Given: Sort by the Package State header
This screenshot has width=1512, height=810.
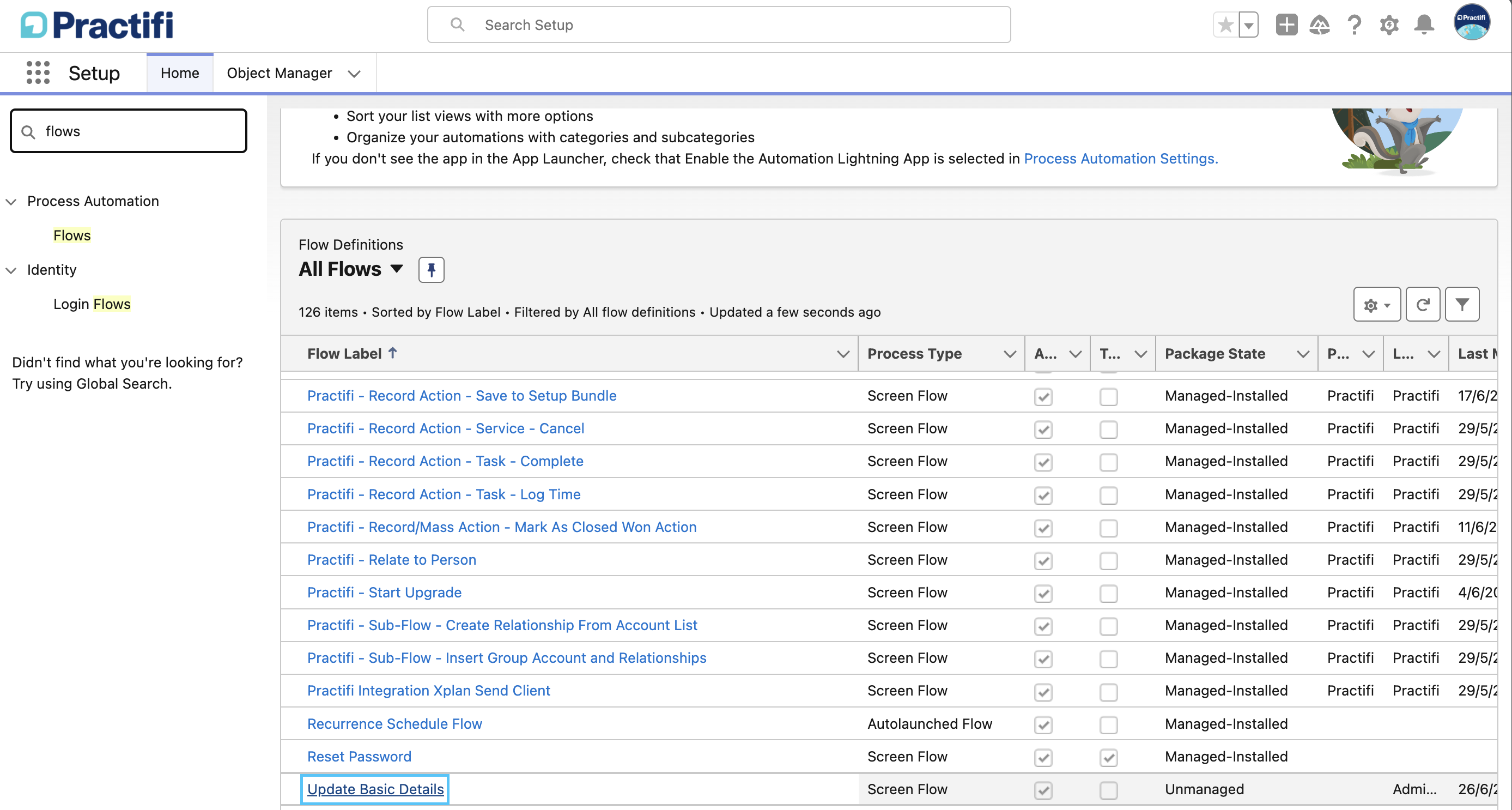Looking at the screenshot, I should click(x=1215, y=354).
